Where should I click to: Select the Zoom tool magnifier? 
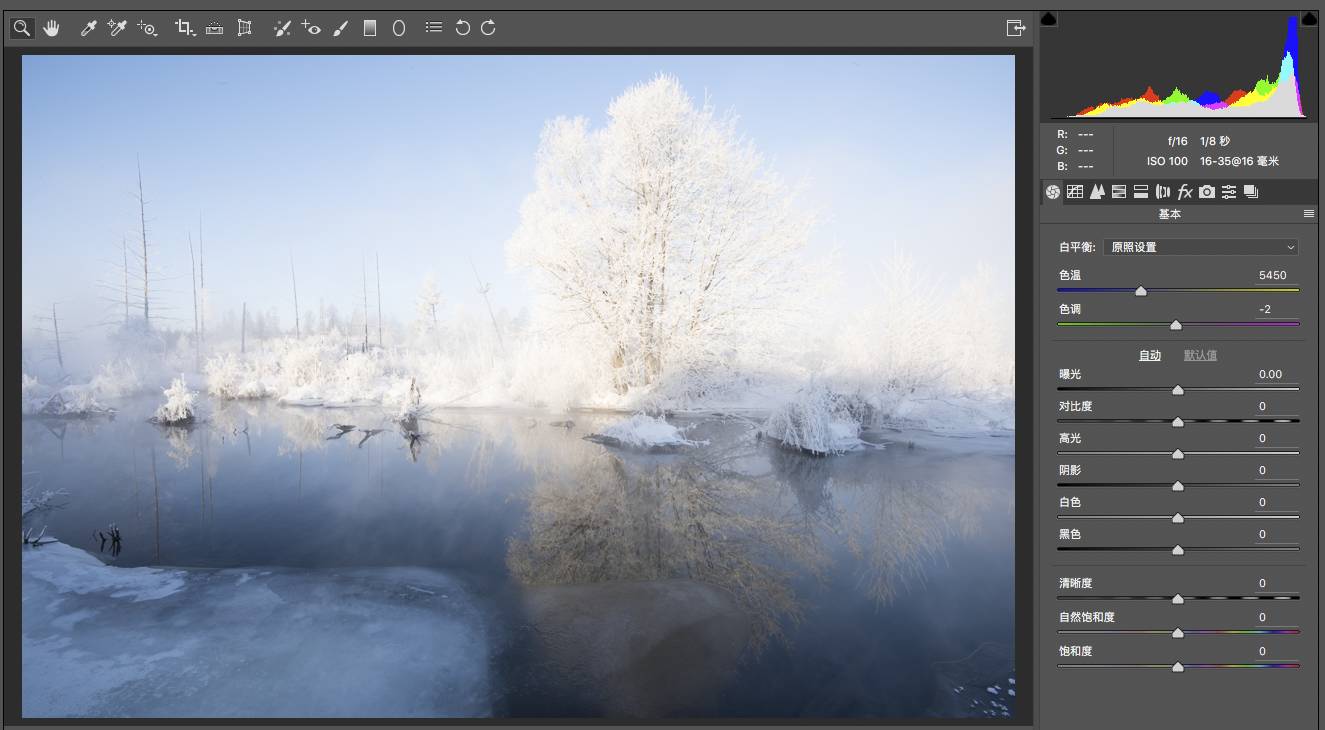(x=22, y=28)
